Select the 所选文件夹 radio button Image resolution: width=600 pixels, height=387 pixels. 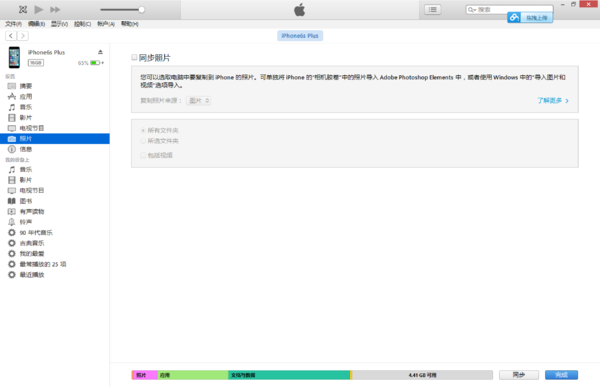(143, 141)
